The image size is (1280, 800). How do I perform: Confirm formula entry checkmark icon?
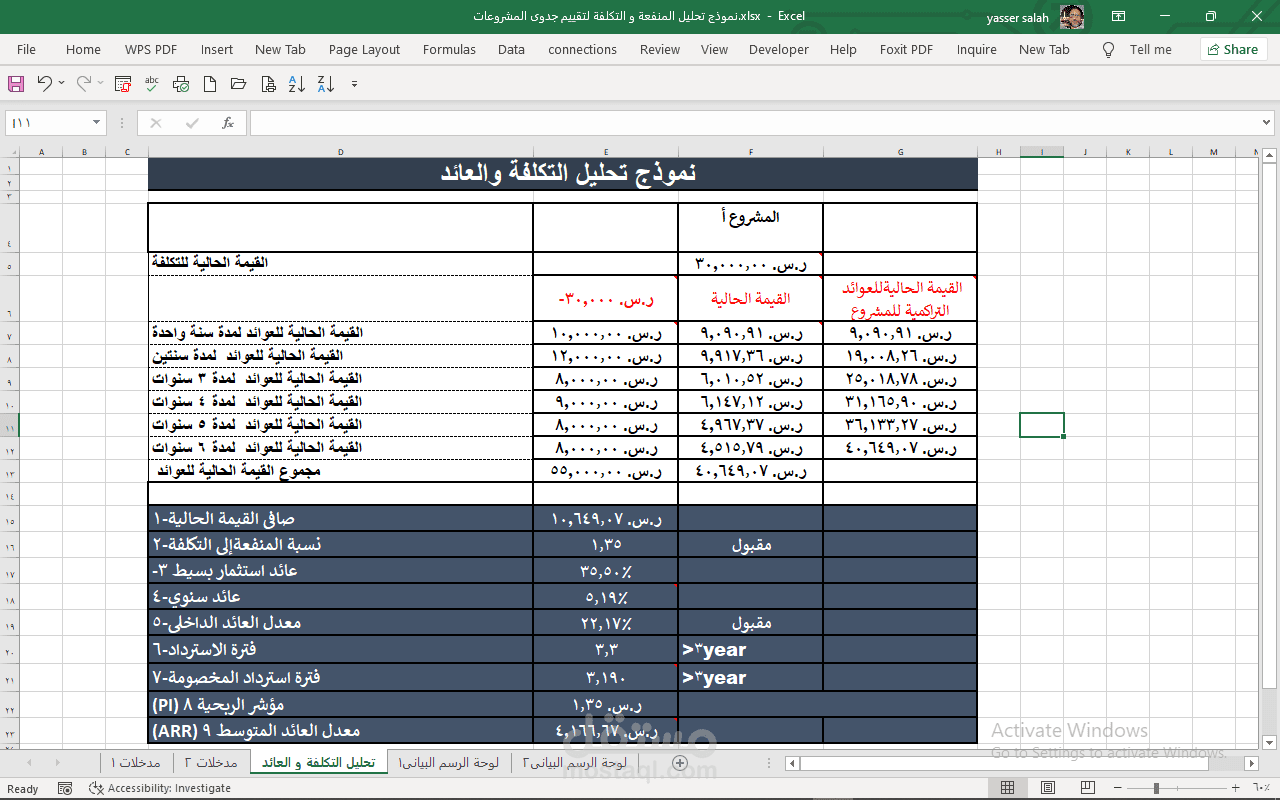coord(192,123)
